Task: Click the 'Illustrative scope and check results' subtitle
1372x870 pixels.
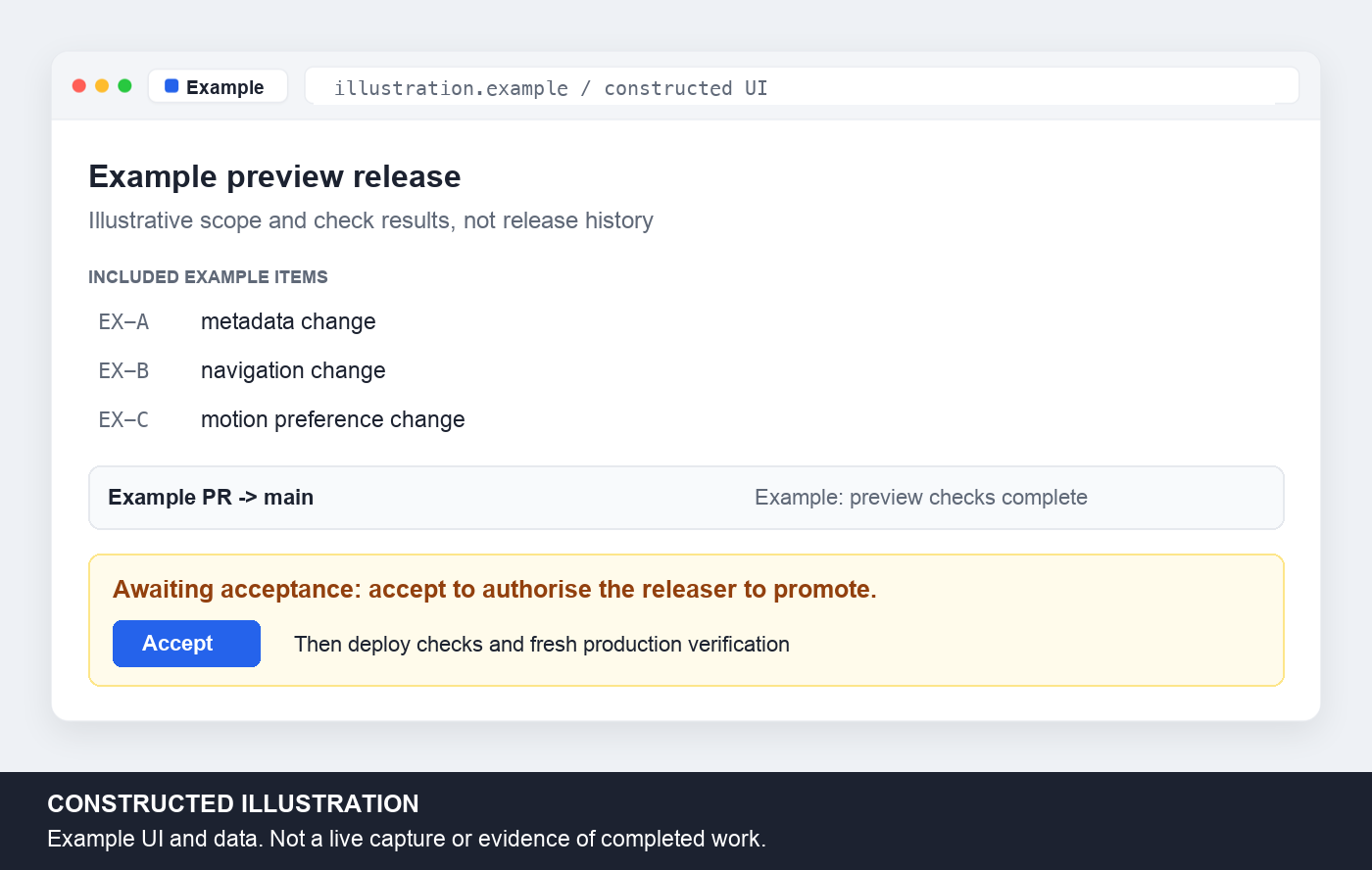Action: (x=370, y=220)
